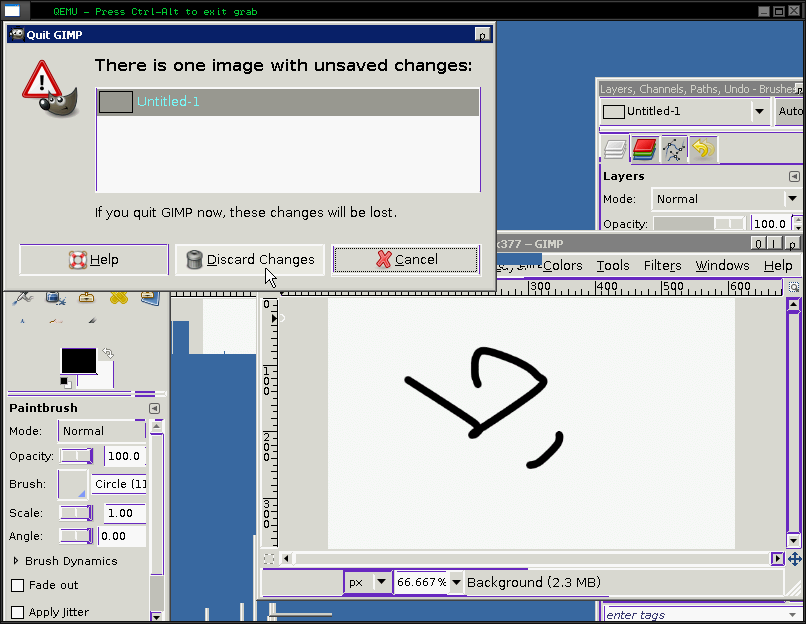Click the Help button in quit dialog

click(94, 260)
